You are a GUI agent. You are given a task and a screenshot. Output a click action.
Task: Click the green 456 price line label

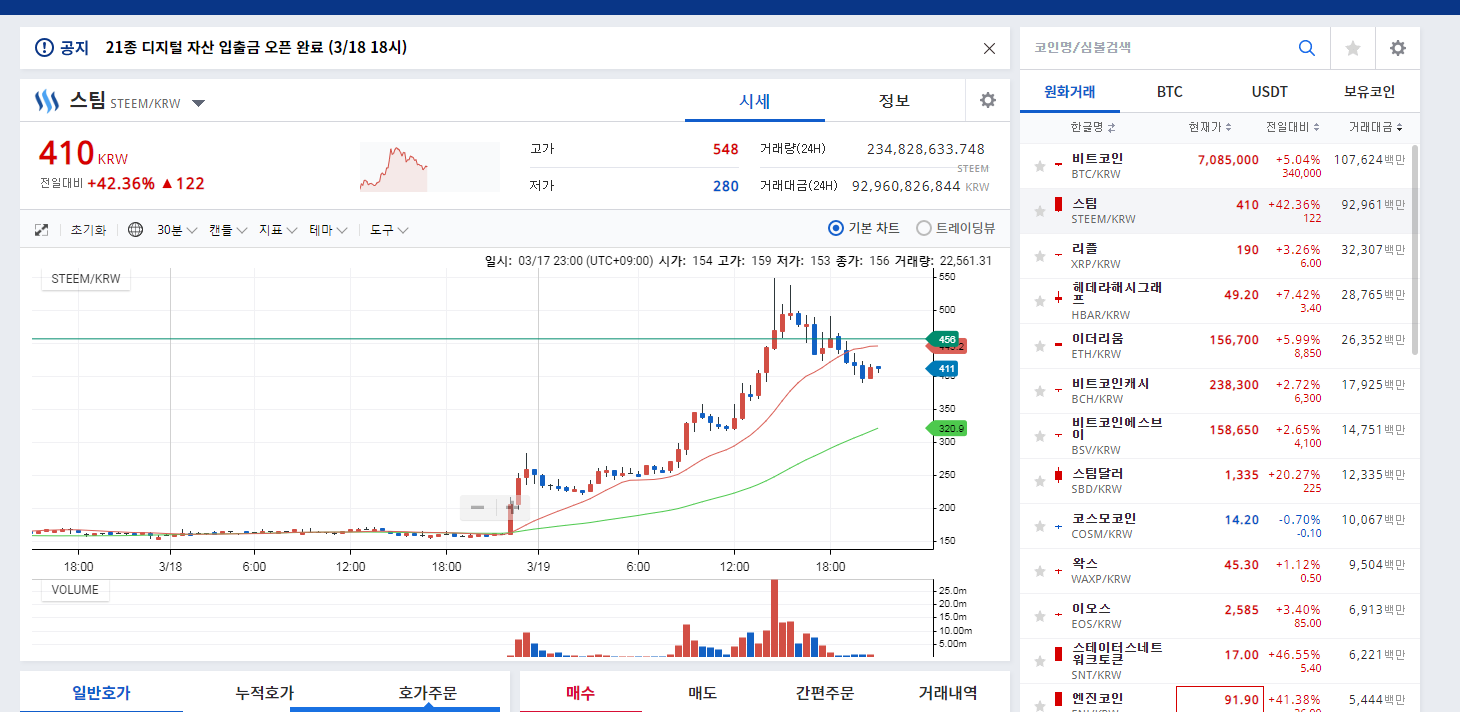point(943,339)
